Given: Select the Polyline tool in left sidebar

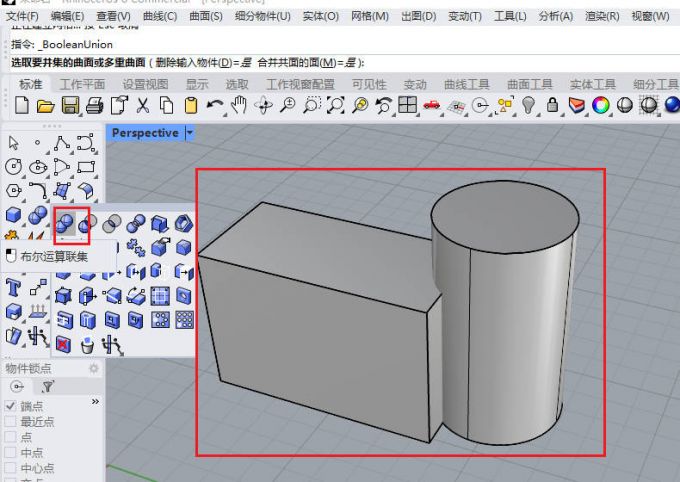Looking at the screenshot, I should click(62, 143).
